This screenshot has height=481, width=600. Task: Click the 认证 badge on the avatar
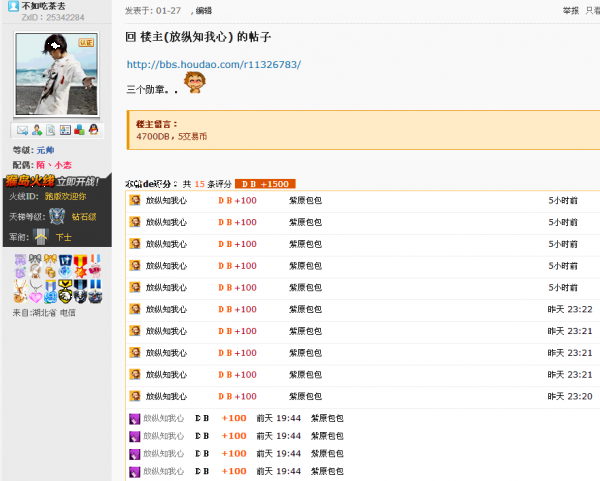86,42
